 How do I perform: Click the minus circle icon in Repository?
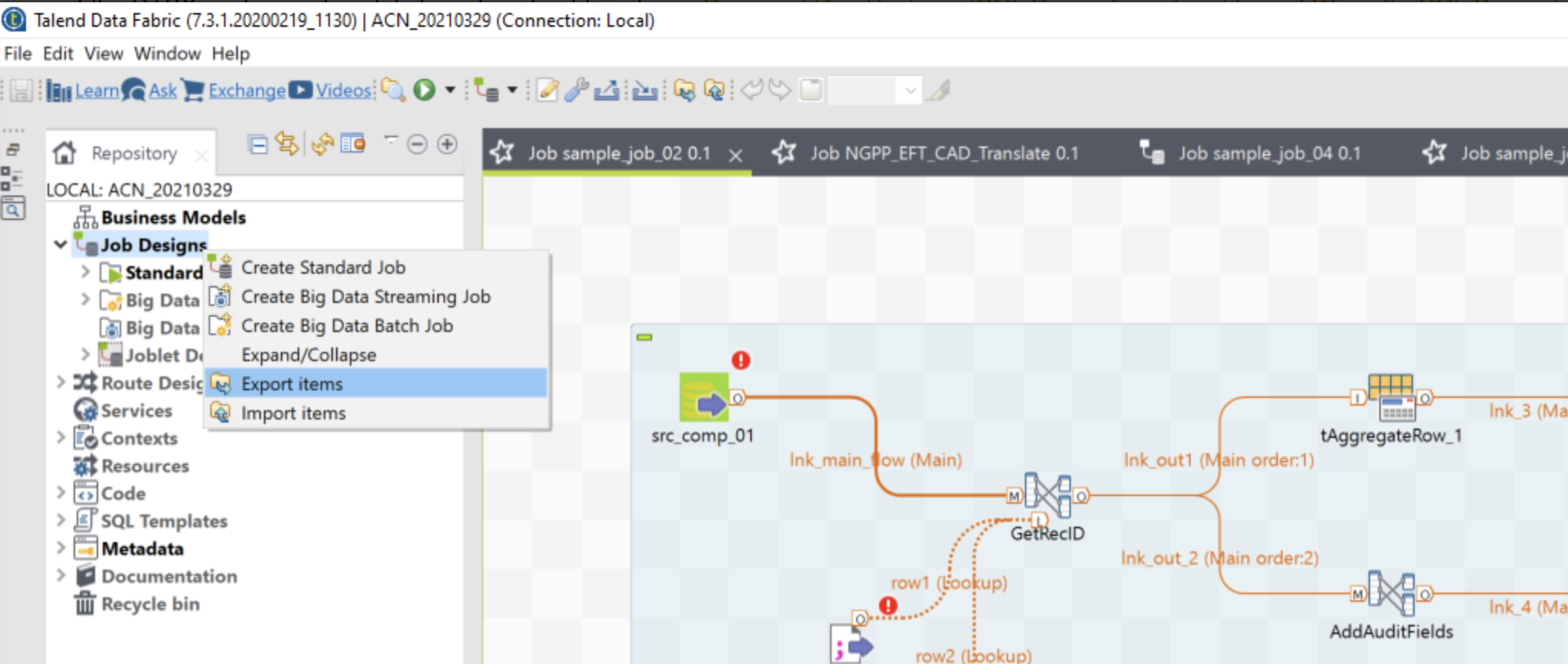coord(417,144)
